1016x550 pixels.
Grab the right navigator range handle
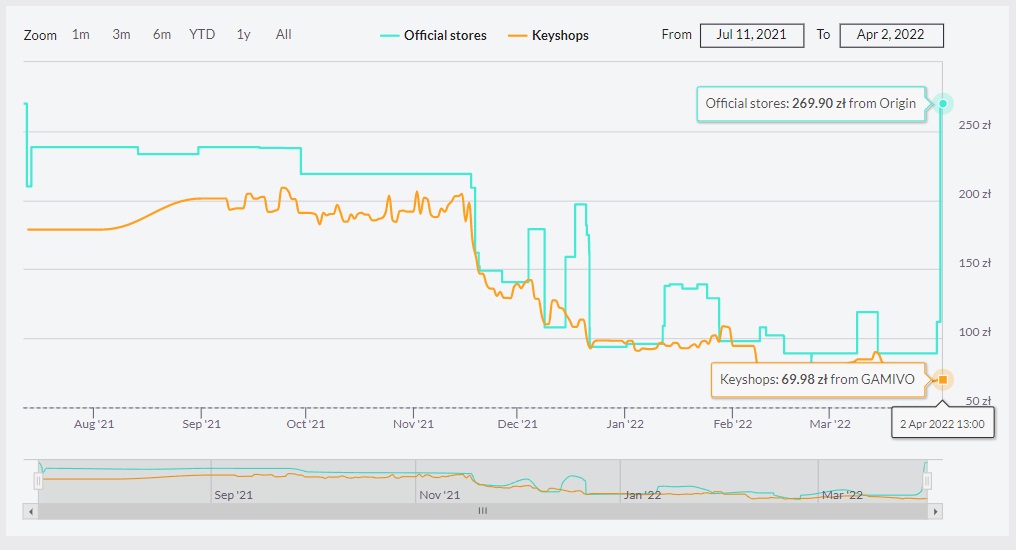coord(928,481)
